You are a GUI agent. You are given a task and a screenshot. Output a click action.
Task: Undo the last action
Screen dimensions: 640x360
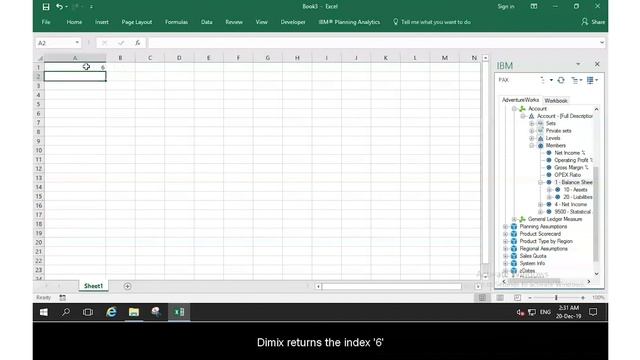click(x=60, y=7)
